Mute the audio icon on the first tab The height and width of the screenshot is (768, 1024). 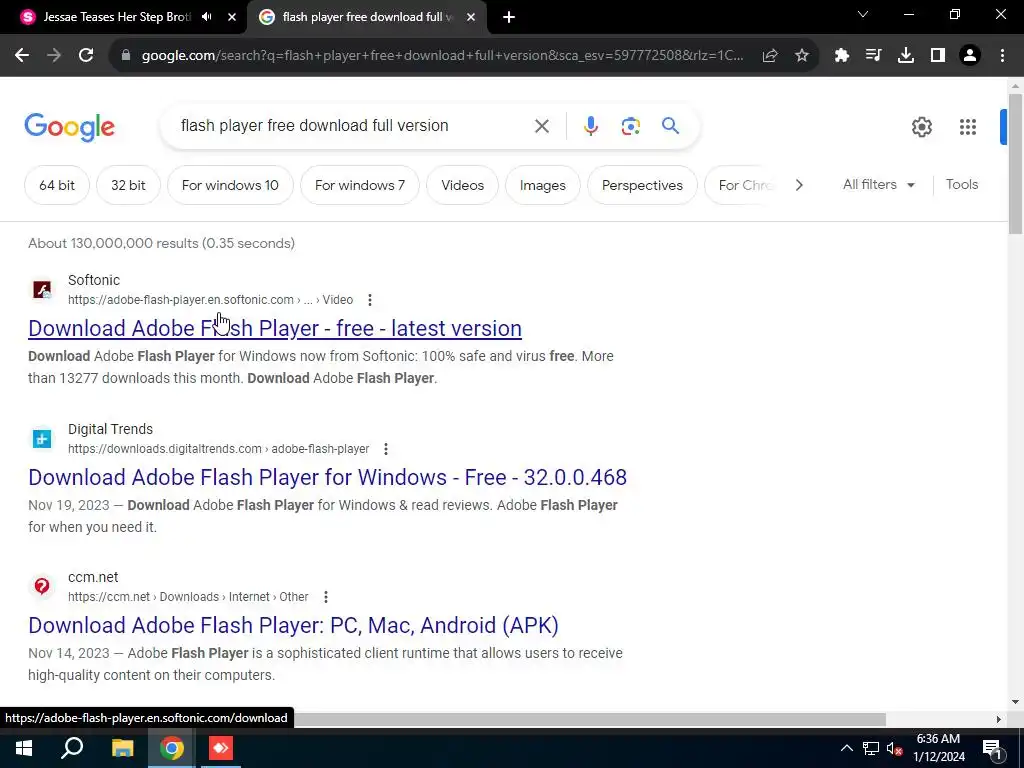(x=207, y=17)
